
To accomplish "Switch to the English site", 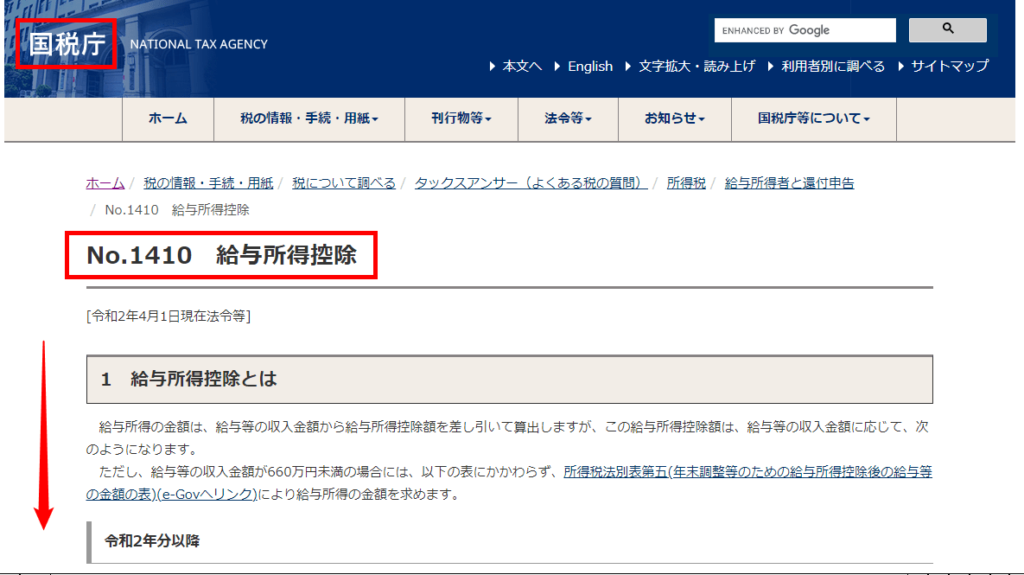I will pos(590,66).
